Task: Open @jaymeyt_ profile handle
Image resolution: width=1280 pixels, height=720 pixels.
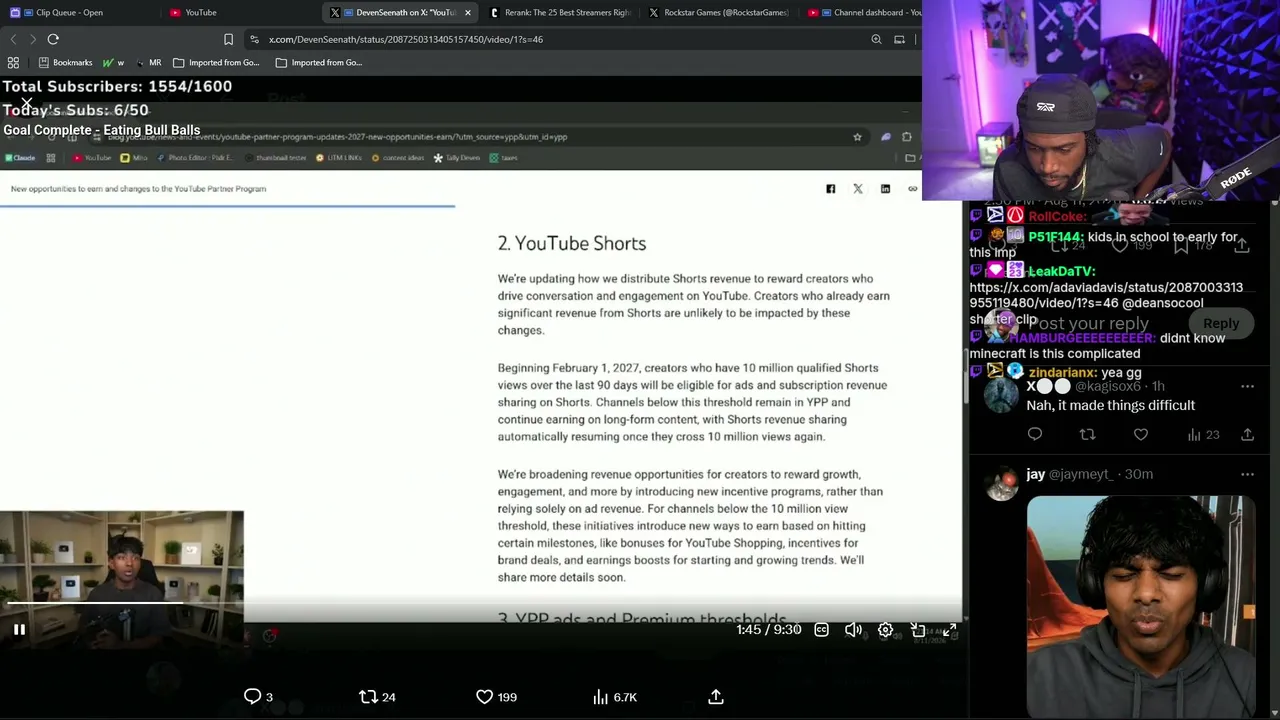Action: tap(1081, 474)
